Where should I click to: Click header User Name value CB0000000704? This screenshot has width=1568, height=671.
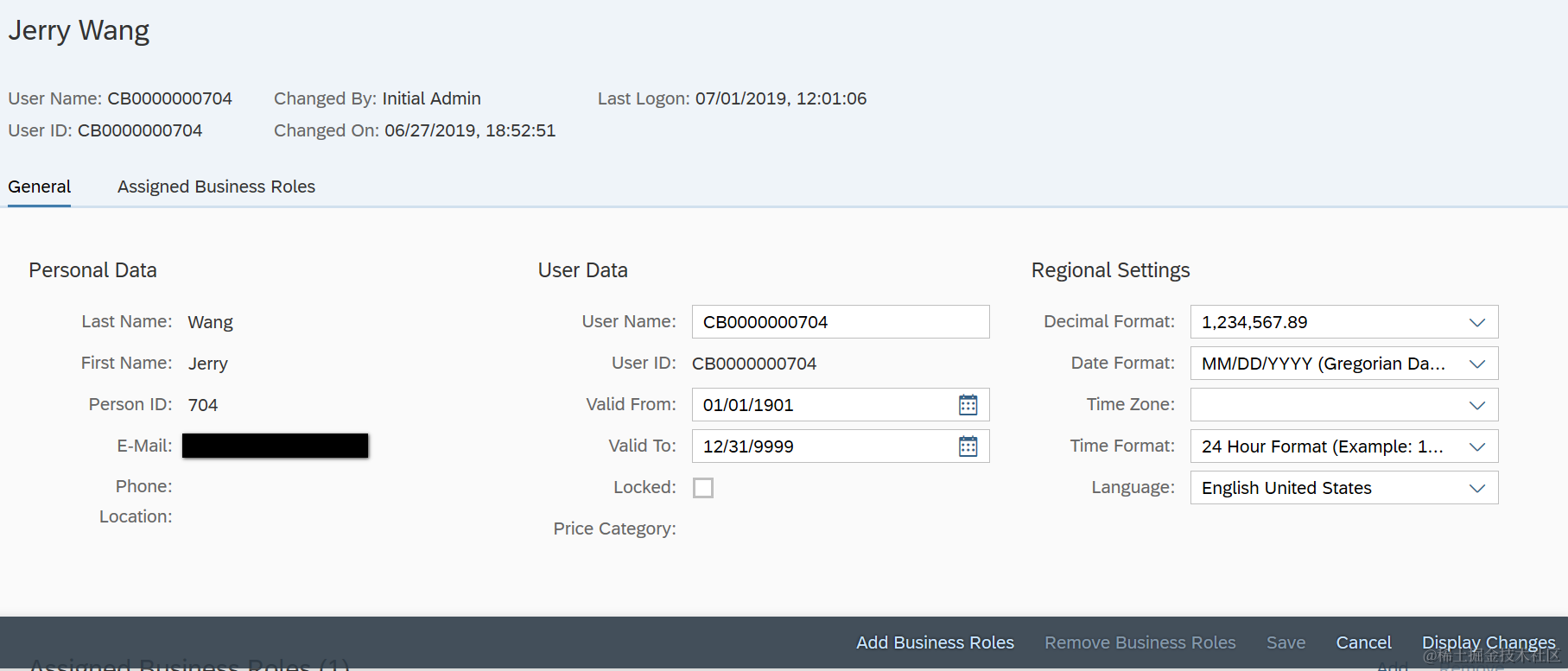[169, 98]
